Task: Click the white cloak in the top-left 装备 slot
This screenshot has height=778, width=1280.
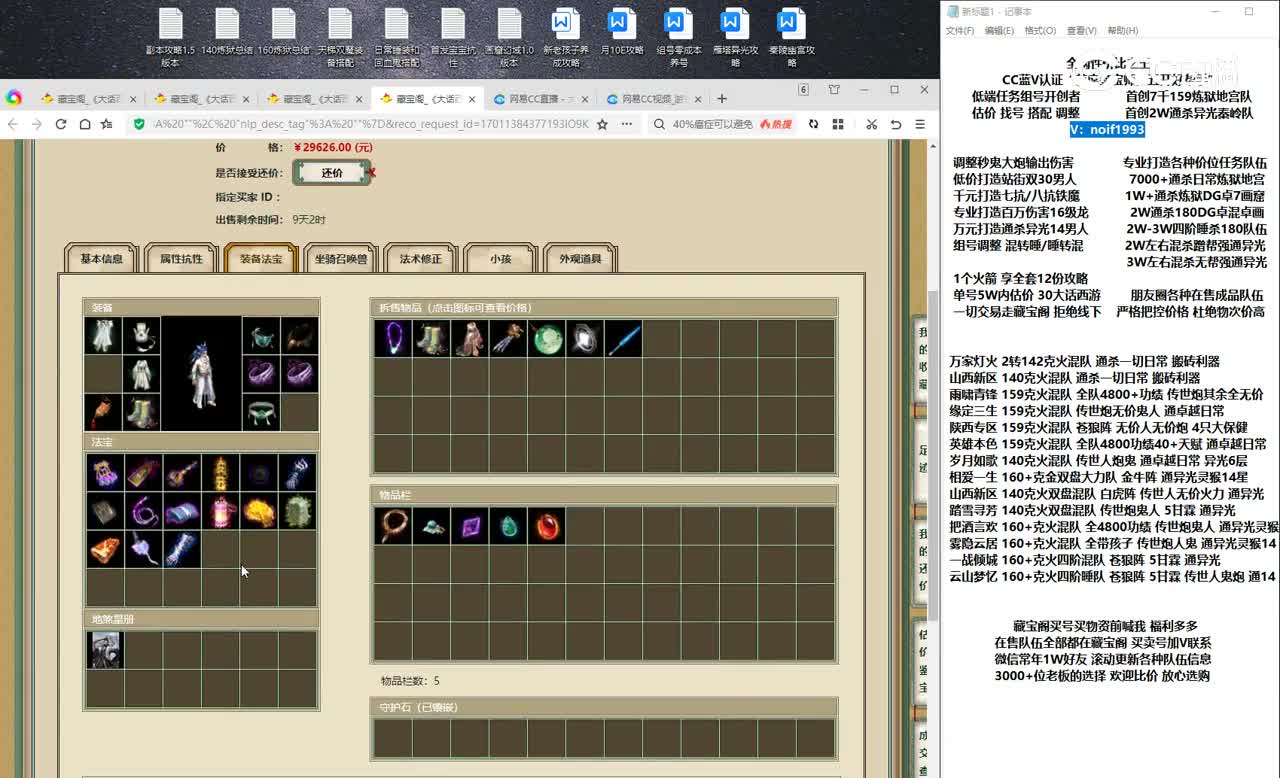Action: pyautogui.click(x=103, y=336)
